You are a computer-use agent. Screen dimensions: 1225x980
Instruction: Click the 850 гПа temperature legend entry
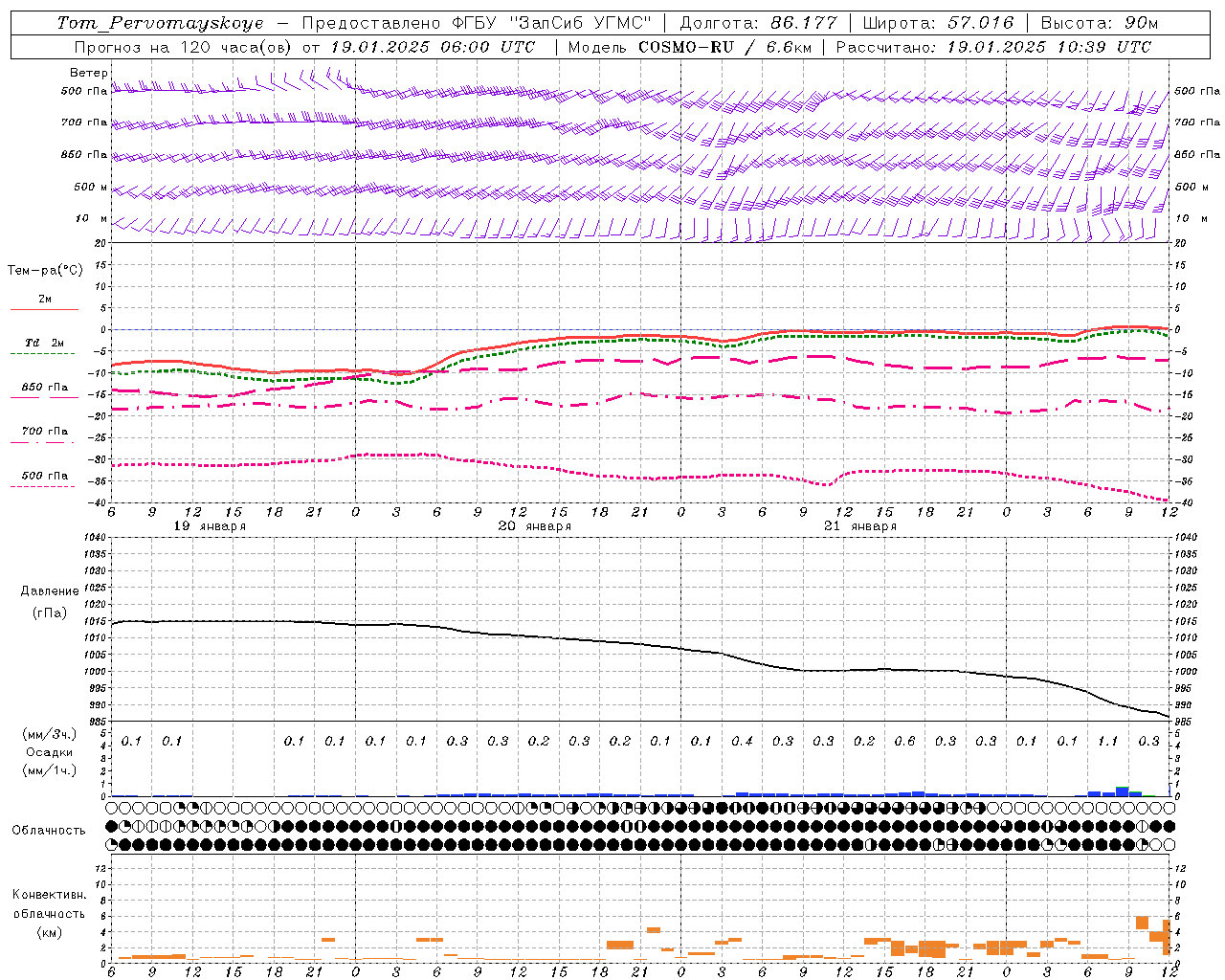(x=44, y=388)
